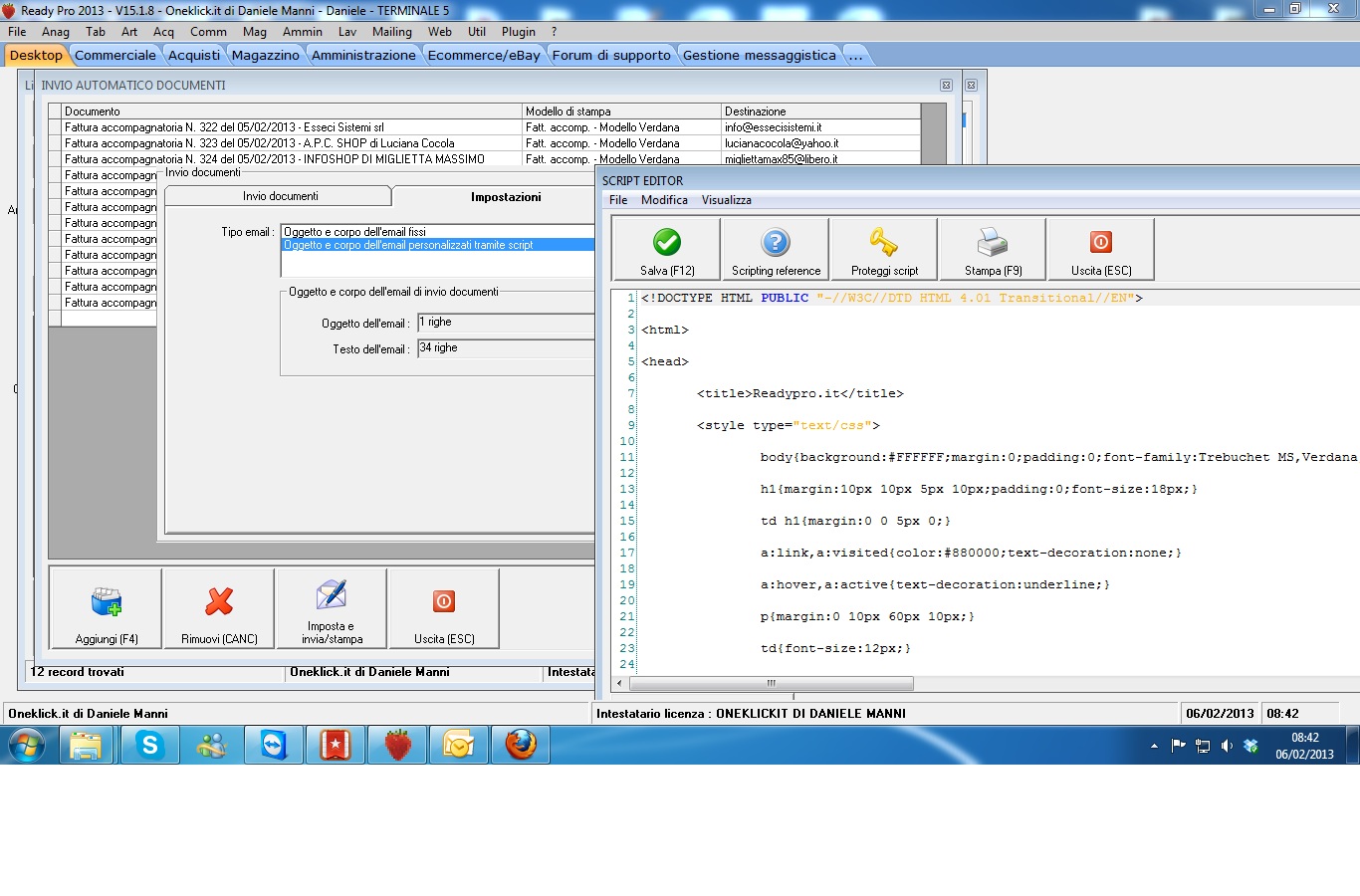Viewport: 1360px width, 896px height.
Task: Open the Anag menu
Action: 56,32
